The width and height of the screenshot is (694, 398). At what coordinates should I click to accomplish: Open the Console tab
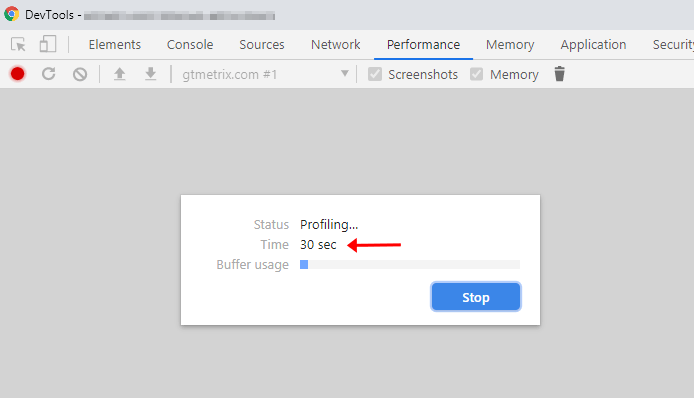pyautogui.click(x=190, y=45)
